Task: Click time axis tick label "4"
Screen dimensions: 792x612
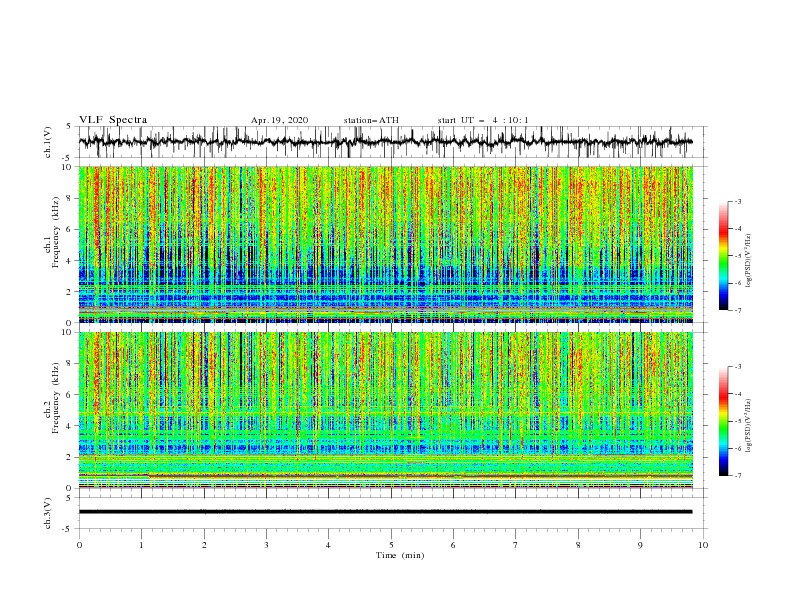Action: (328, 545)
